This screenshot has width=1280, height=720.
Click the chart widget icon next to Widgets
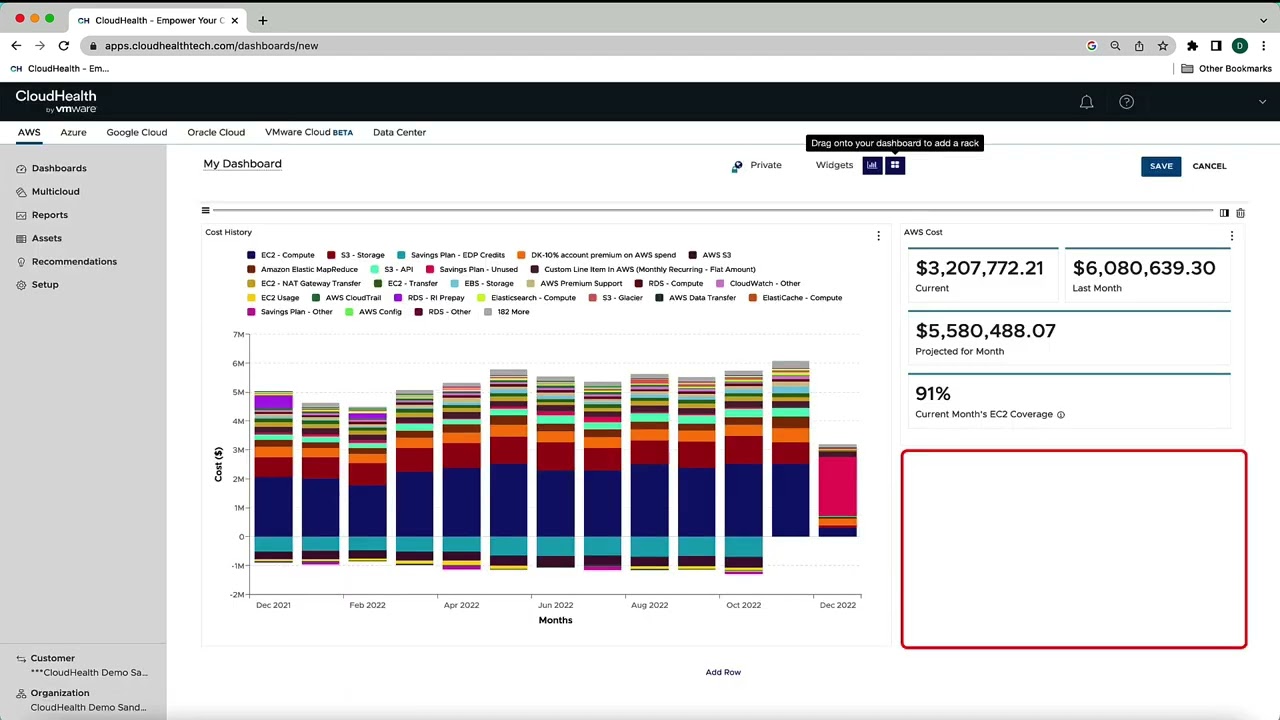coord(872,166)
